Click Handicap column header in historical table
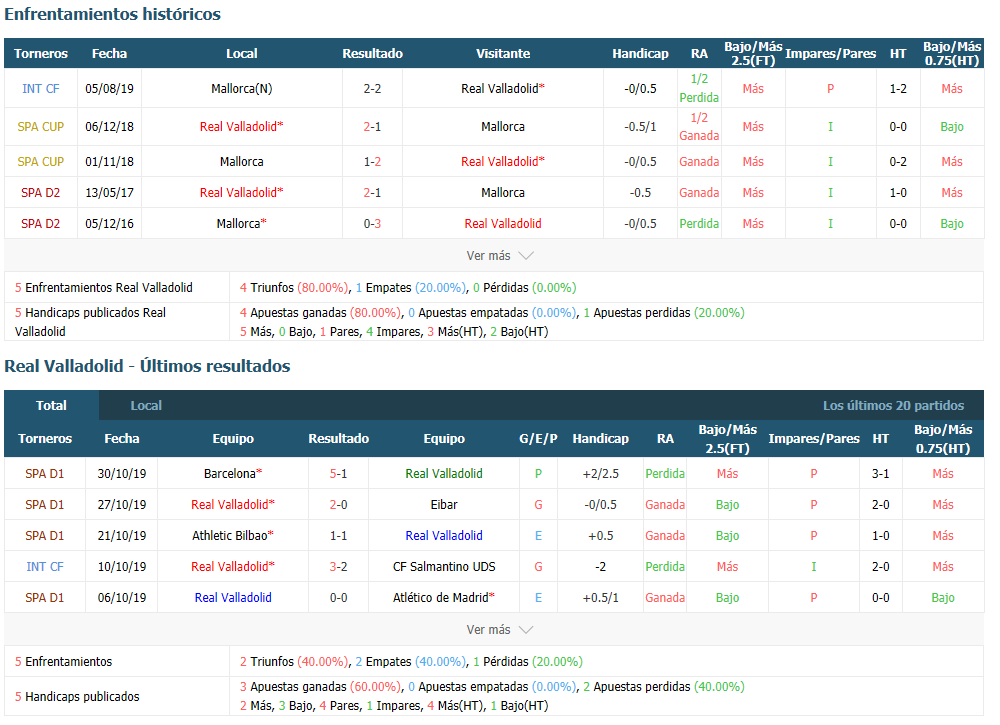Image resolution: width=1000 pixels, height=725 pixels. pos(640,54)
